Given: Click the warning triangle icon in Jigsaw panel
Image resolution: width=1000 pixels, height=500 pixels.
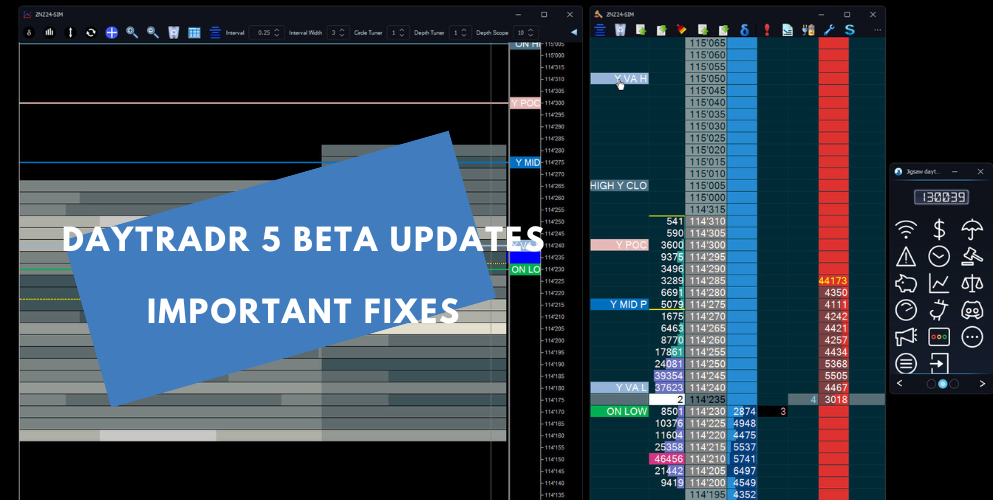Looking at the screenshot, I should pos(906,256).
